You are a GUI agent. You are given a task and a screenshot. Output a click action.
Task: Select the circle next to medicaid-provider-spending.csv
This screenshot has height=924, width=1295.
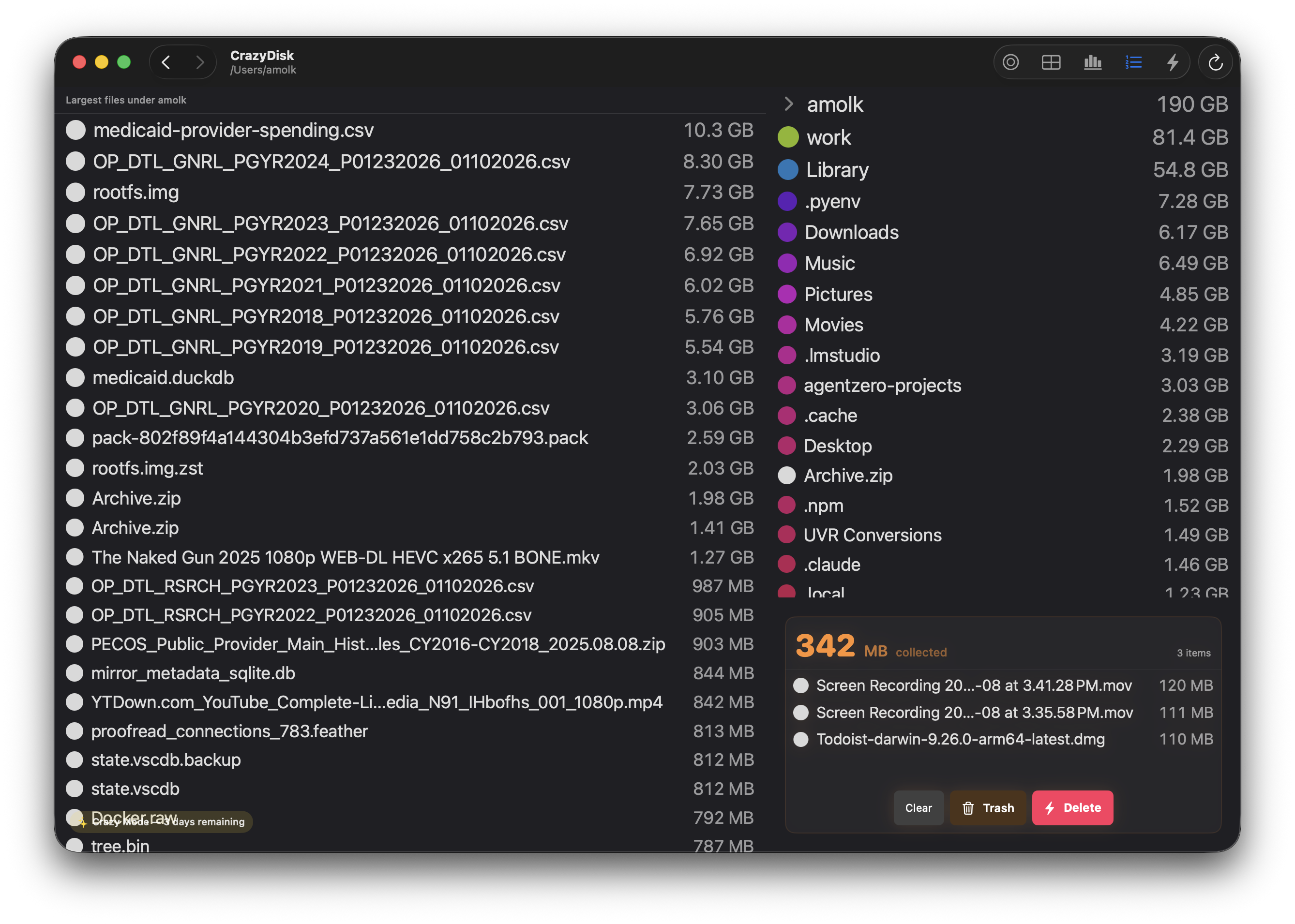[x=75, y=130]
